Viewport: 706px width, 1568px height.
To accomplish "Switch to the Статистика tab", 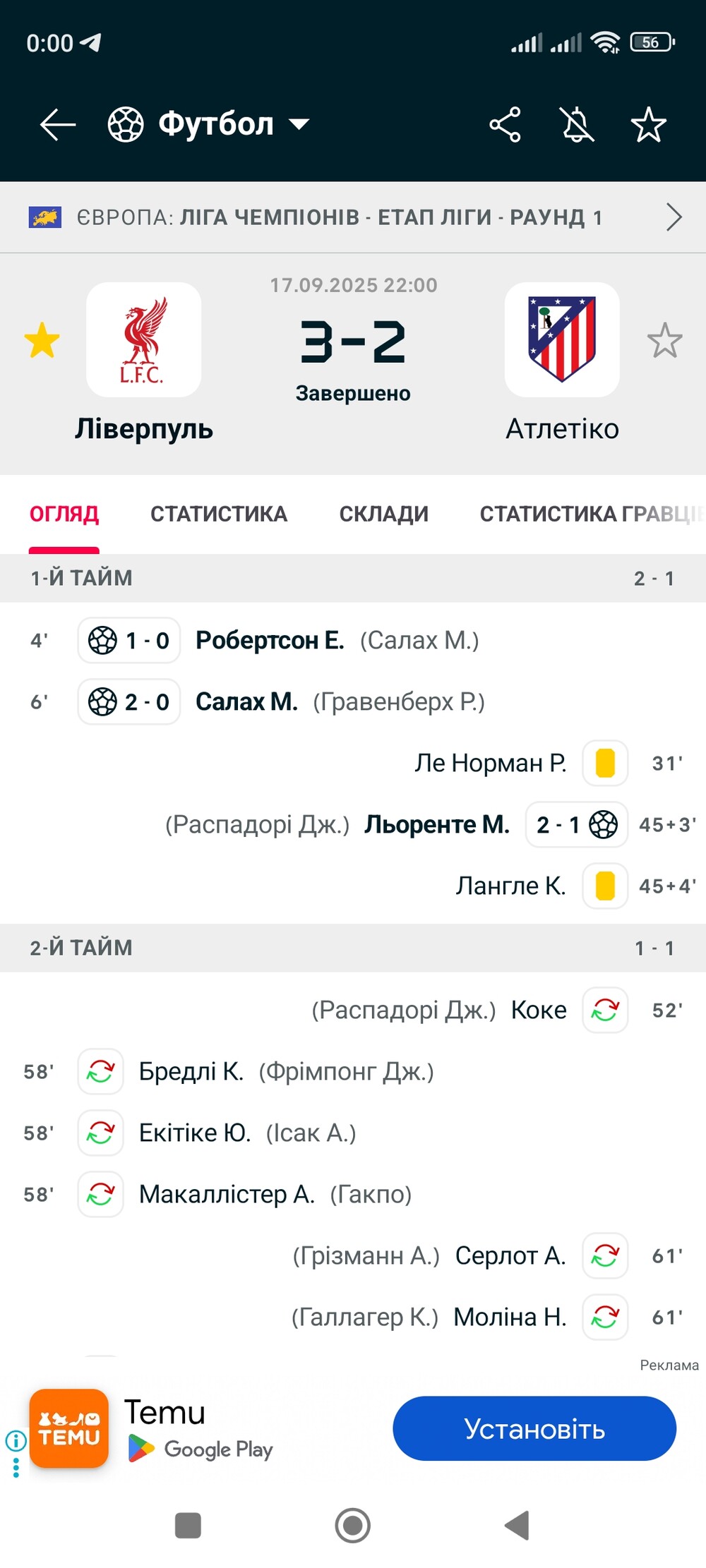I will (x=219, y=514).
